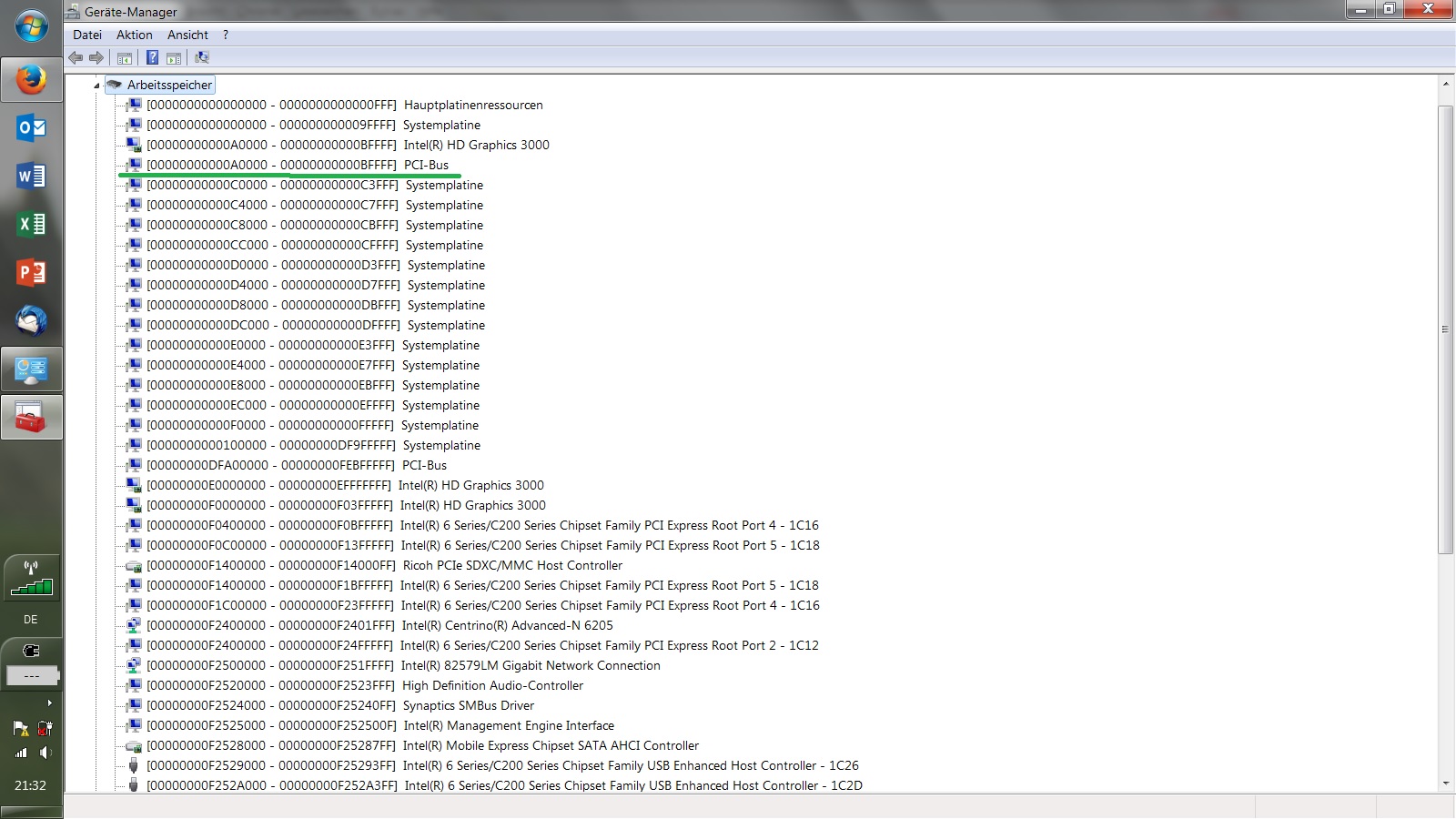Open Help via blue question-mark icon

[x=152, y=57]
